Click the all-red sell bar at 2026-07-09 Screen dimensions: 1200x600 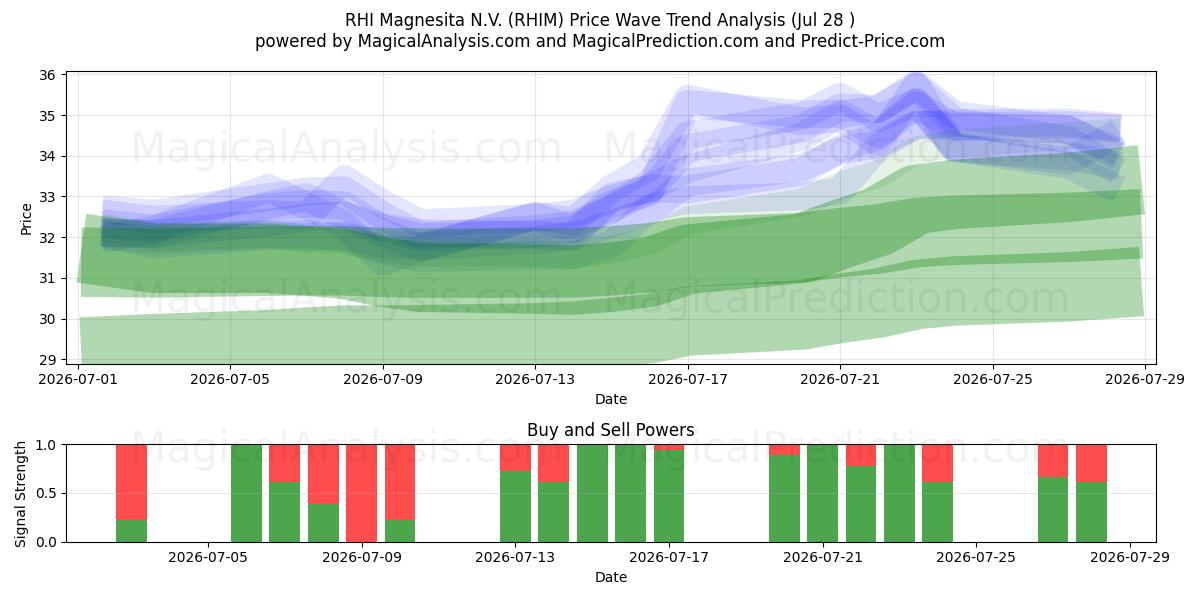(x=362, y=493)
